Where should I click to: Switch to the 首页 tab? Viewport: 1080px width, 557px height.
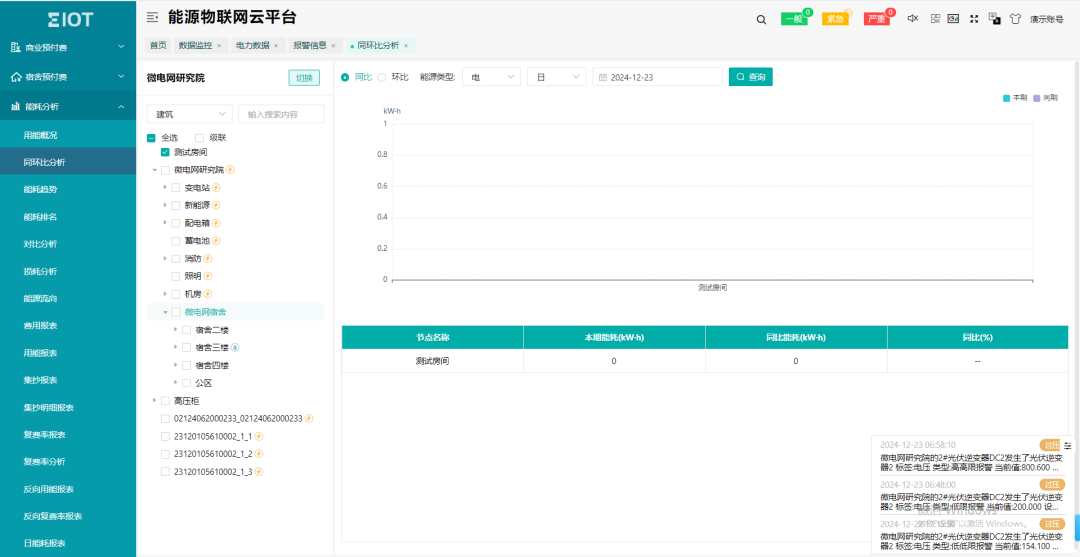coord(158,45)
